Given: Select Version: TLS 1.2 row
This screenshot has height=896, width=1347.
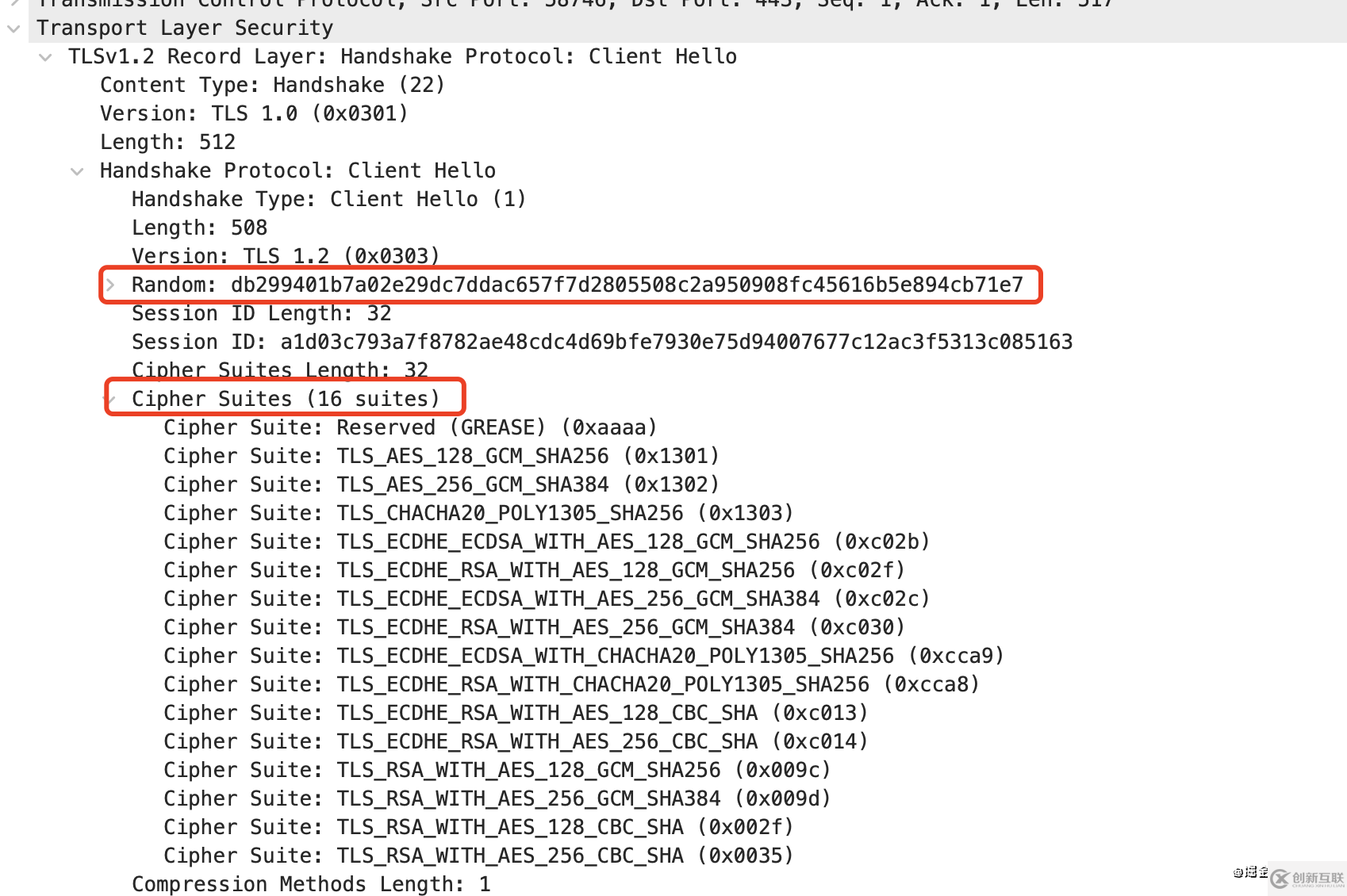Looking at the screenshot, I should click(x=285, y=256).
